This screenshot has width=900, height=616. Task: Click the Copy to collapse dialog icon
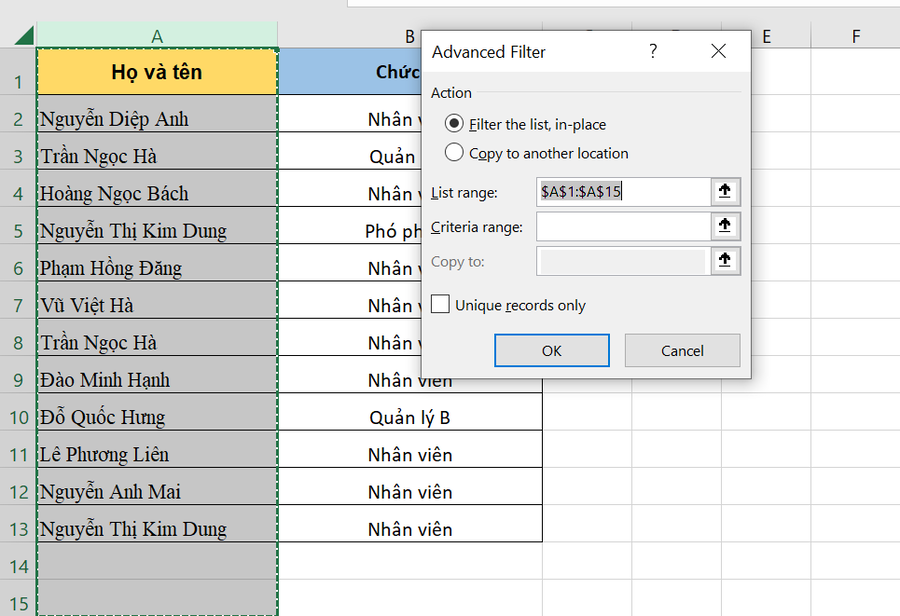(725, 261)
